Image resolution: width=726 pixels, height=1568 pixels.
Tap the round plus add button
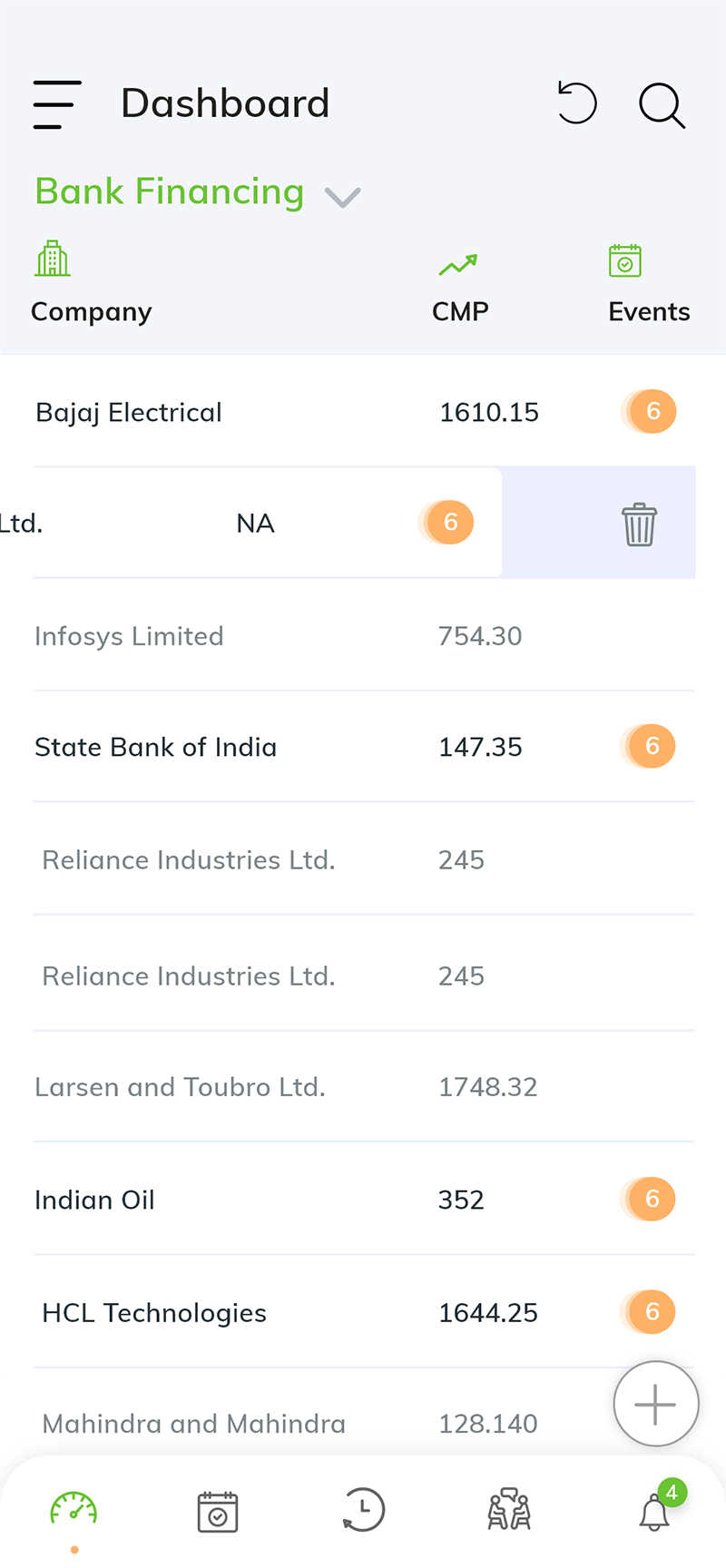(x=655, y=1404)
